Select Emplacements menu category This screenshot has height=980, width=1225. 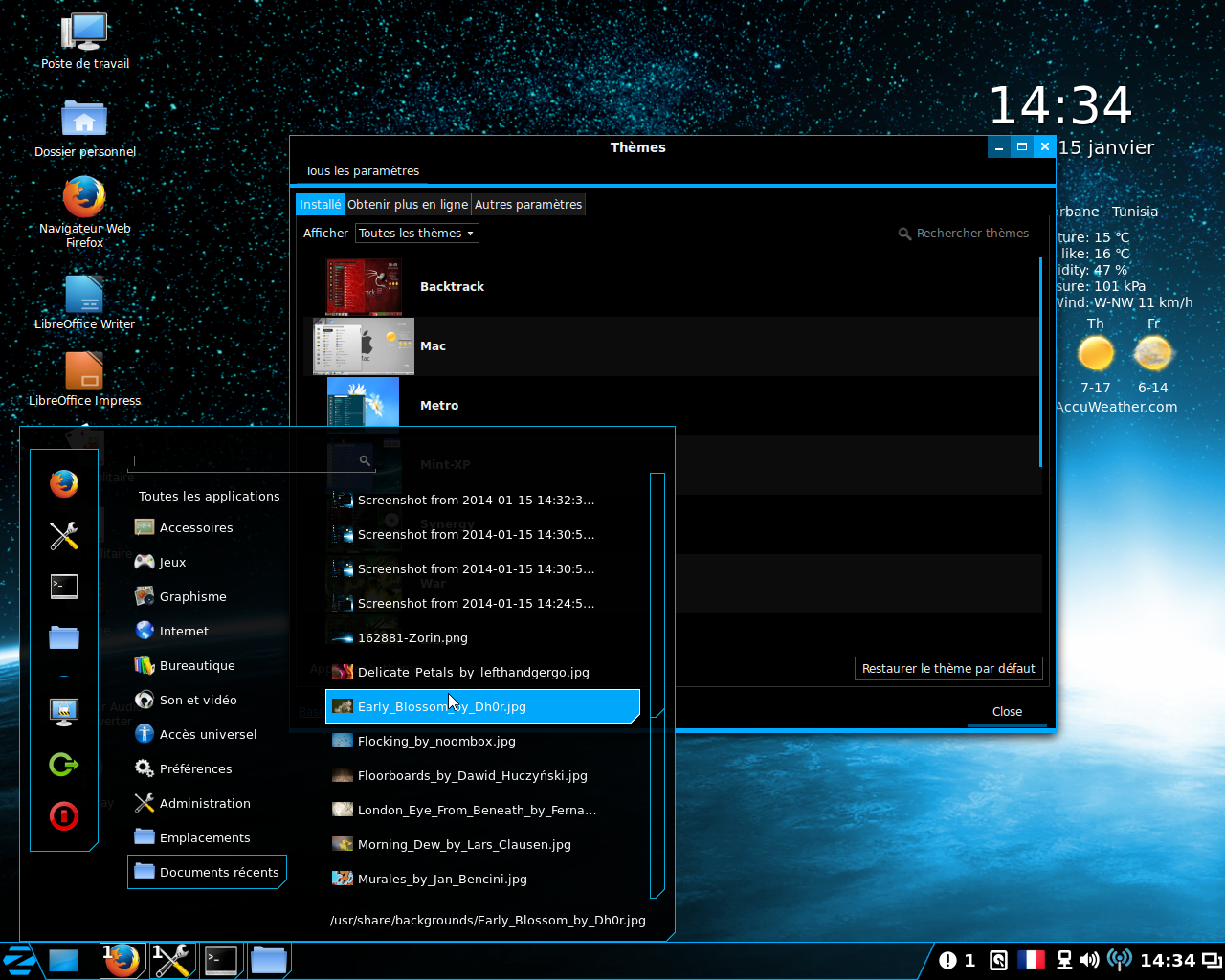tap(208, 838)
